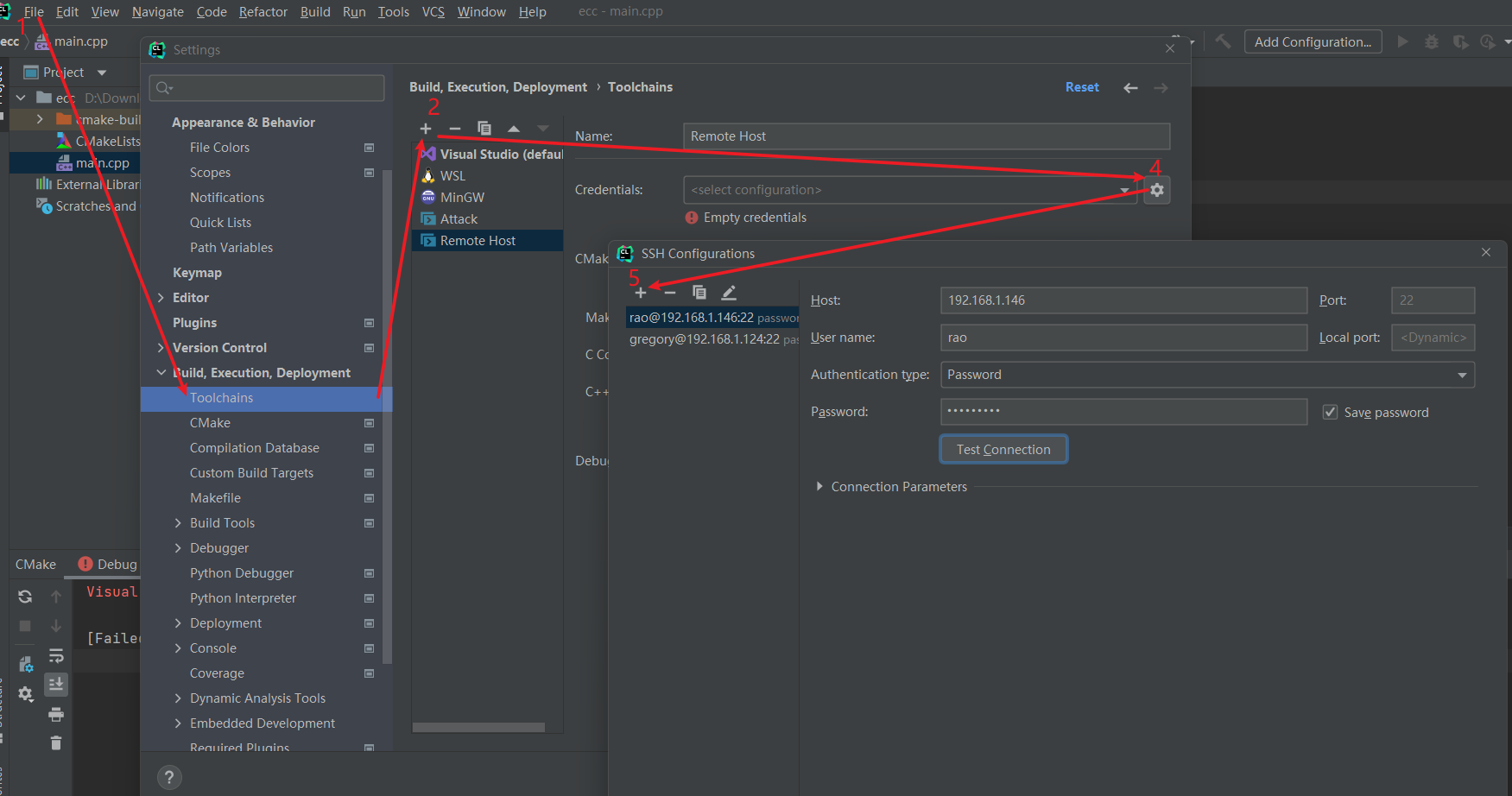Click toolchain list horizontal scrollbar
This screenshot has height=796, width=1512.
click(x=478, y=727)
